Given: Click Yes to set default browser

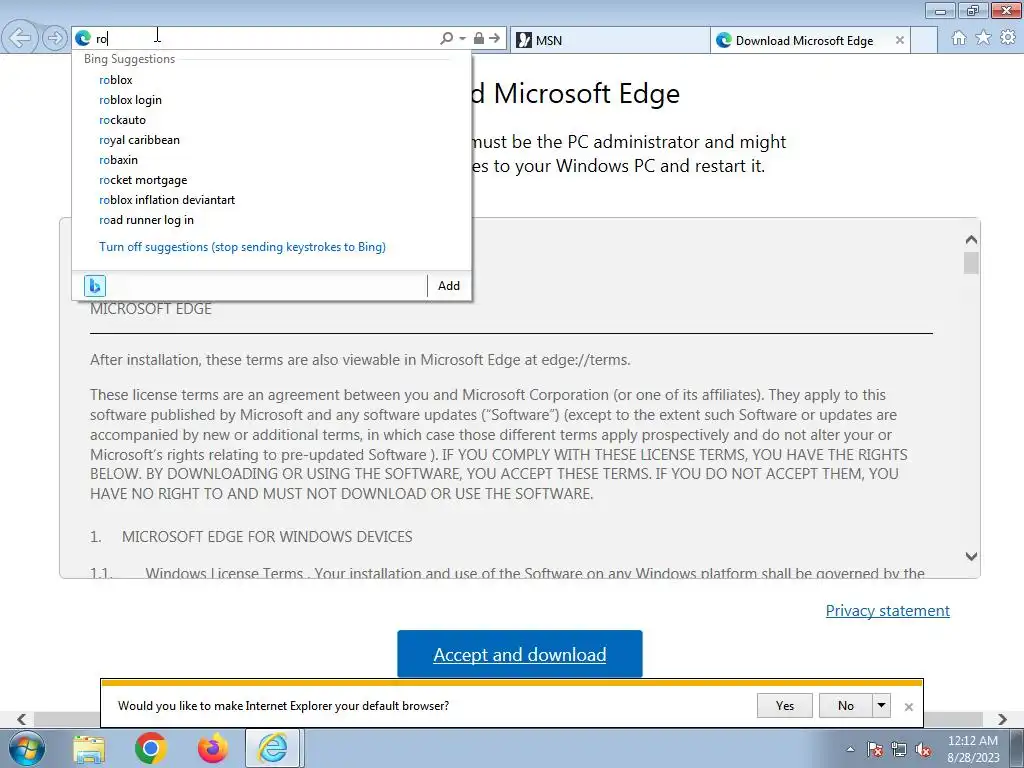Looking at the screenshot, I should point(785,705).
